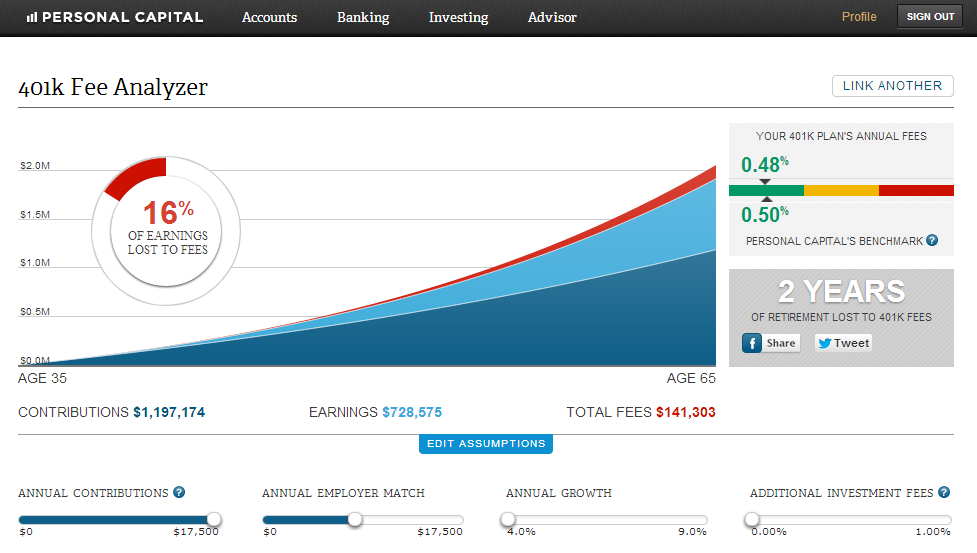Click the $2.0M axis label
The width and height of the screenshot is (977, 553).
pos(35,166)
